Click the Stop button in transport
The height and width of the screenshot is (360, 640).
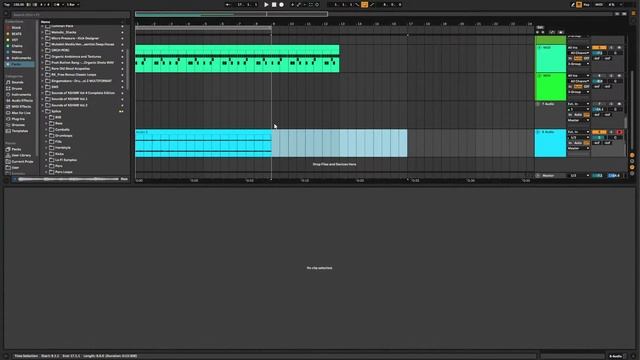(x=274, y=4)
